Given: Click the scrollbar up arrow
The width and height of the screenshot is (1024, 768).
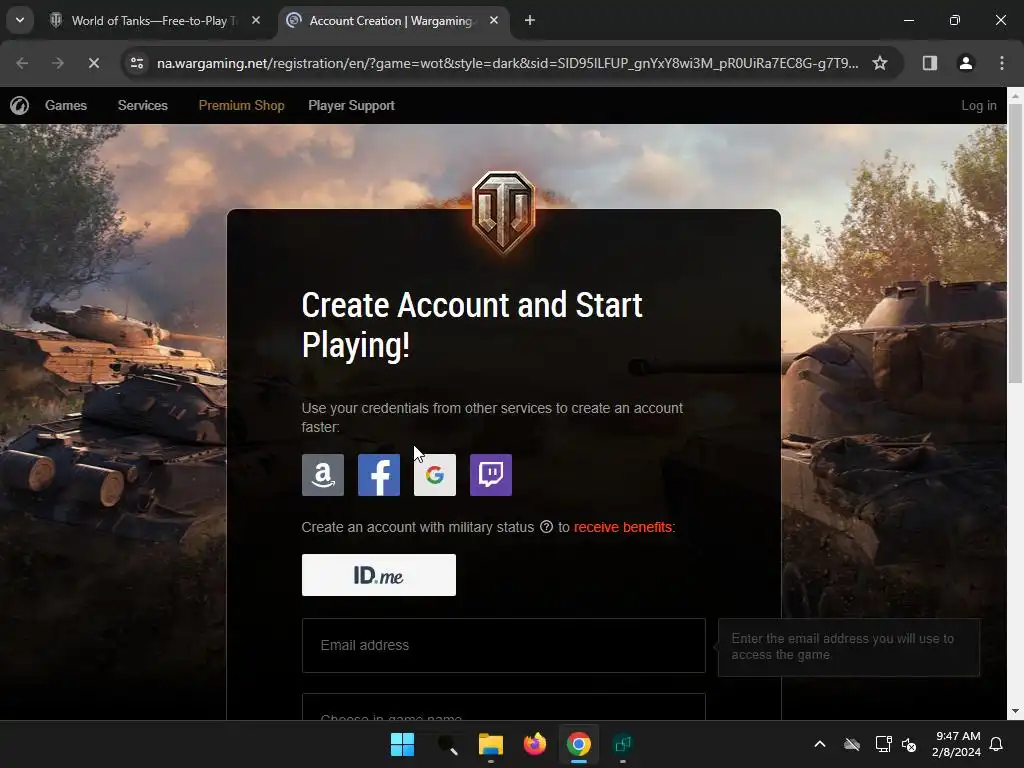Looking at the screenshot, I should tap(1015, 95).
